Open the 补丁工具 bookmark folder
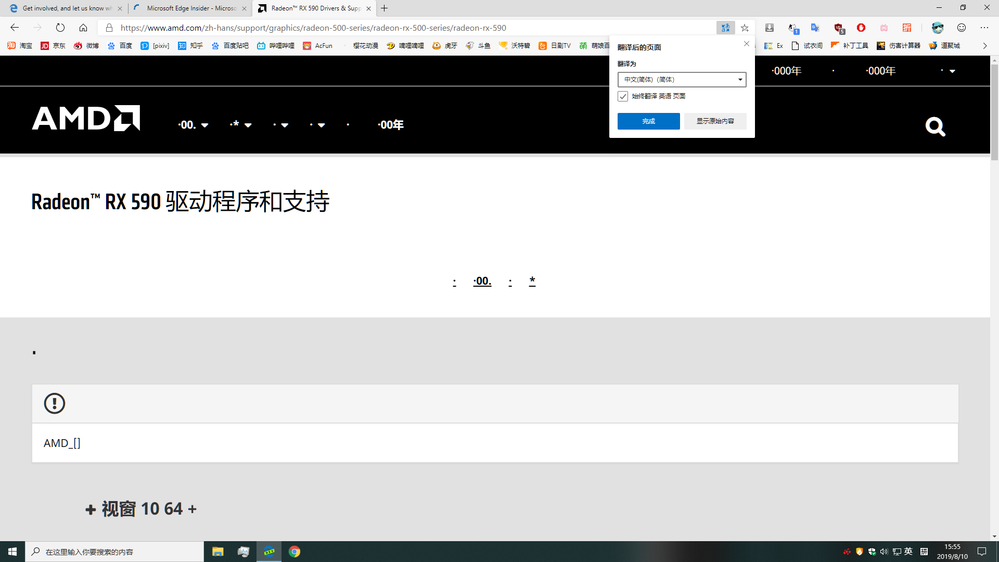This screenshot has width=999, height=562. tap(850, 46)
